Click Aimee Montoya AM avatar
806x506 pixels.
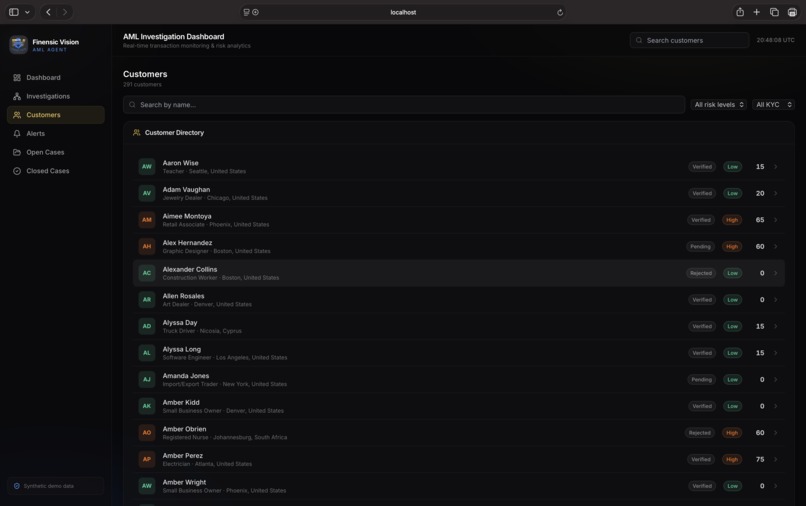pyautogui.click(x=146, y=220)
